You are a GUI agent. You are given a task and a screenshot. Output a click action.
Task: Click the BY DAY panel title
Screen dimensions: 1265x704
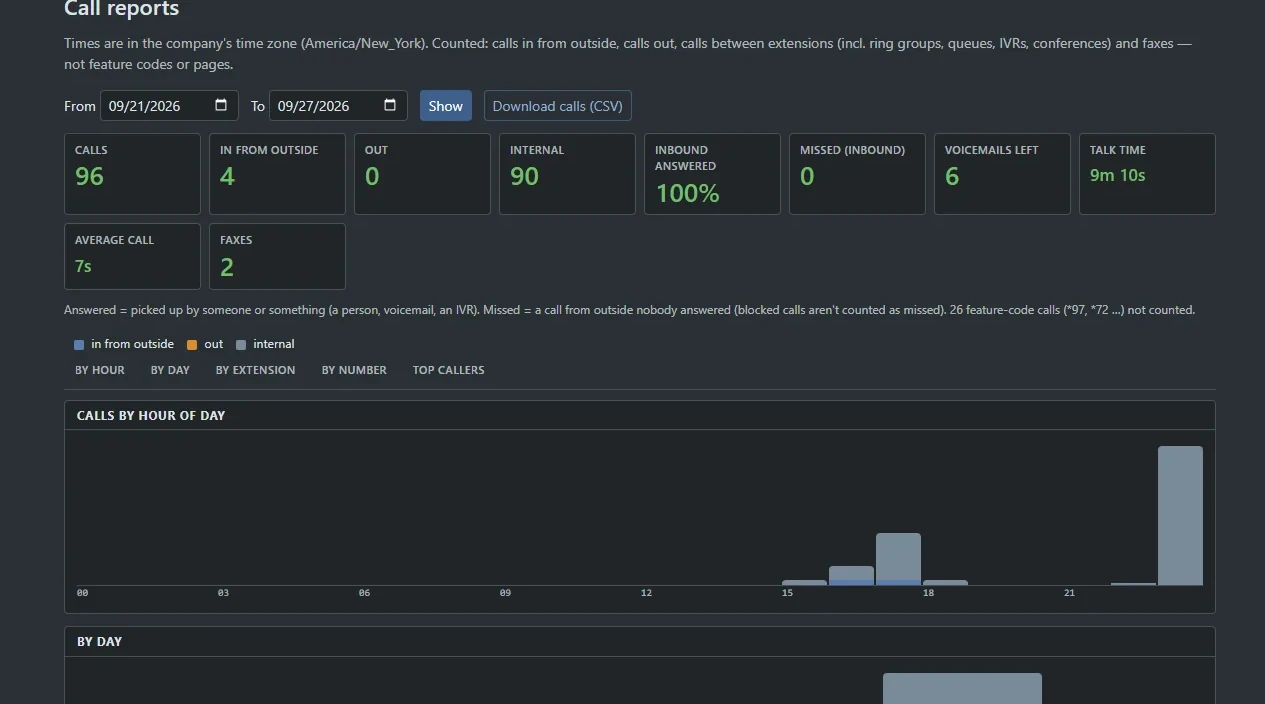click(x=99, y=641)
